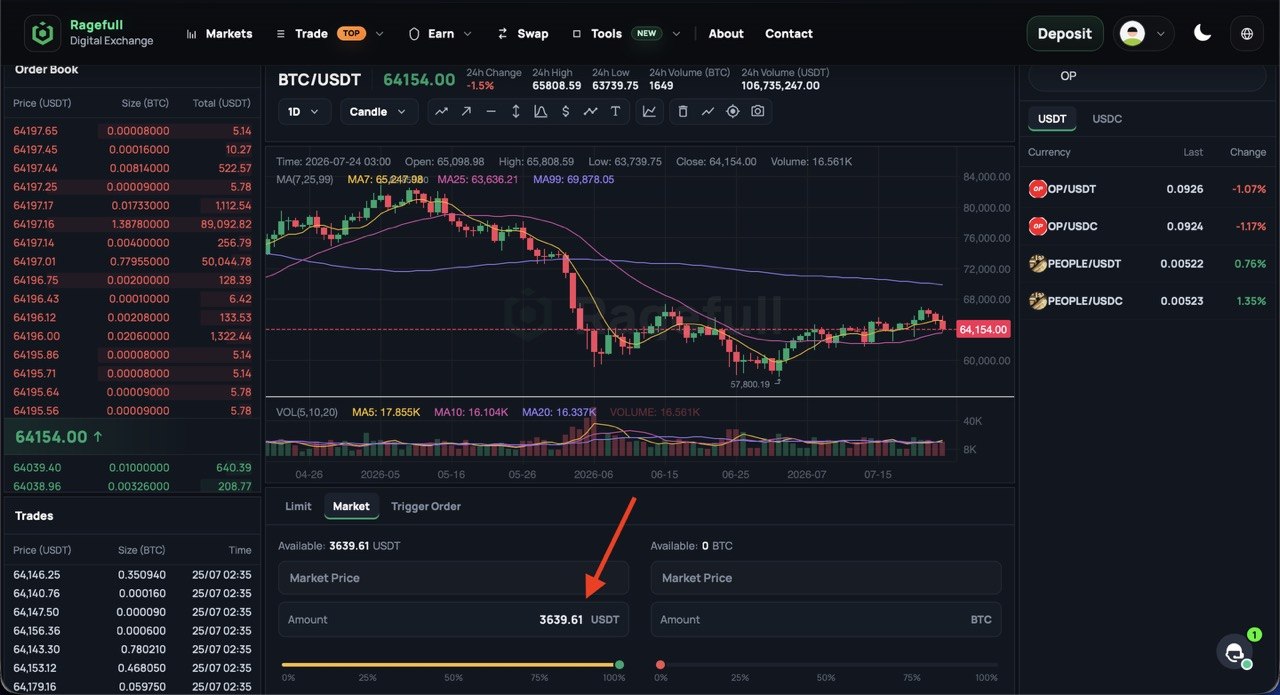The image size is (1280, 695).
Task: Click the PEOPLE/USDC coin icon
Action: click(x=1038, y=301)
